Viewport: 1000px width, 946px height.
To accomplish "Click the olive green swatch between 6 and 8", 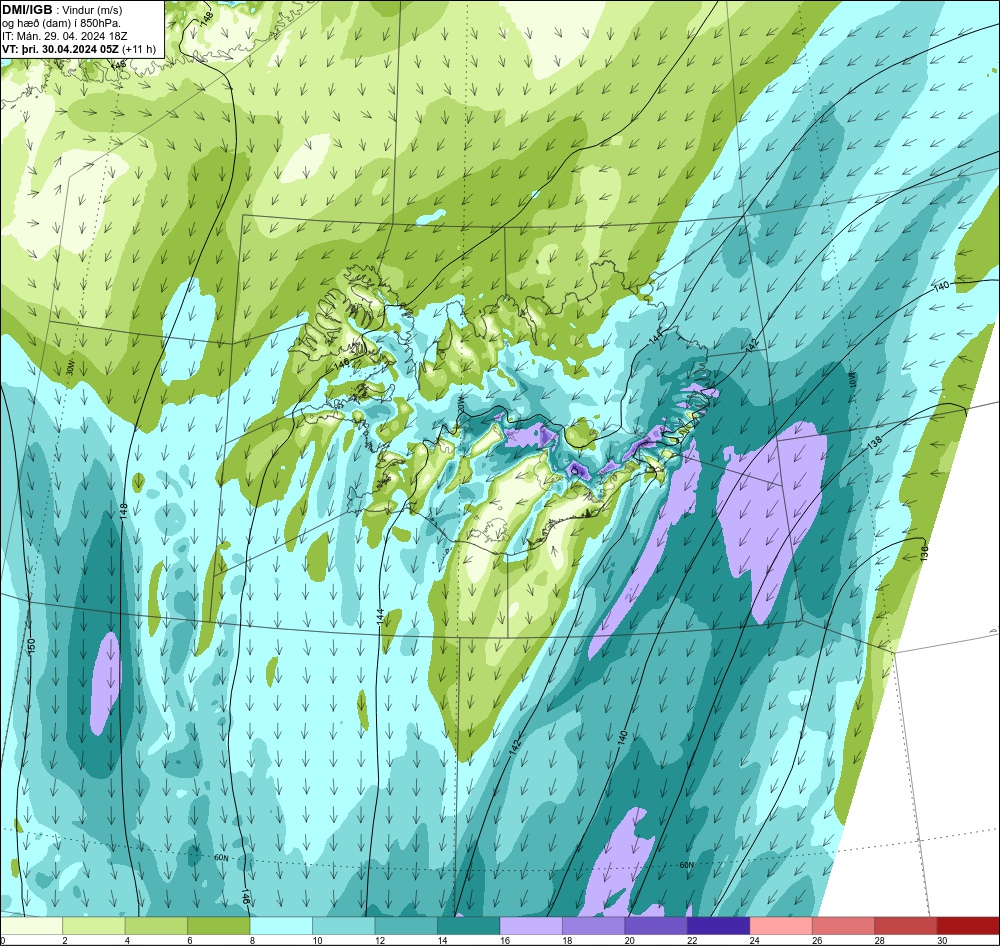I will coord(219,925).
